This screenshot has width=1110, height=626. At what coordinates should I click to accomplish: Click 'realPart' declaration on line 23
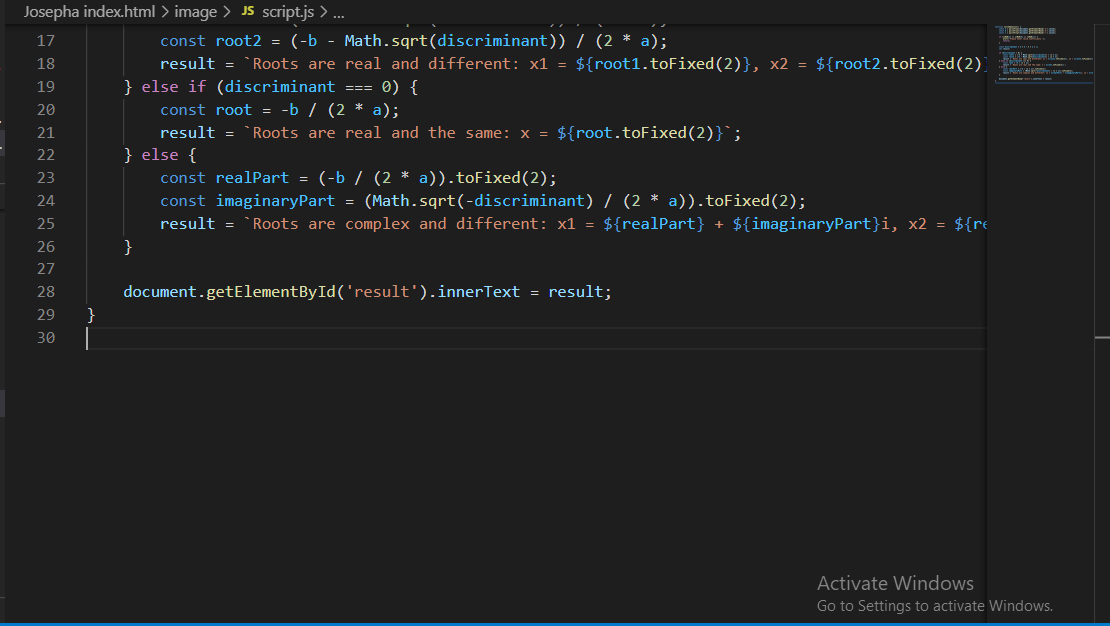[252, 178]
